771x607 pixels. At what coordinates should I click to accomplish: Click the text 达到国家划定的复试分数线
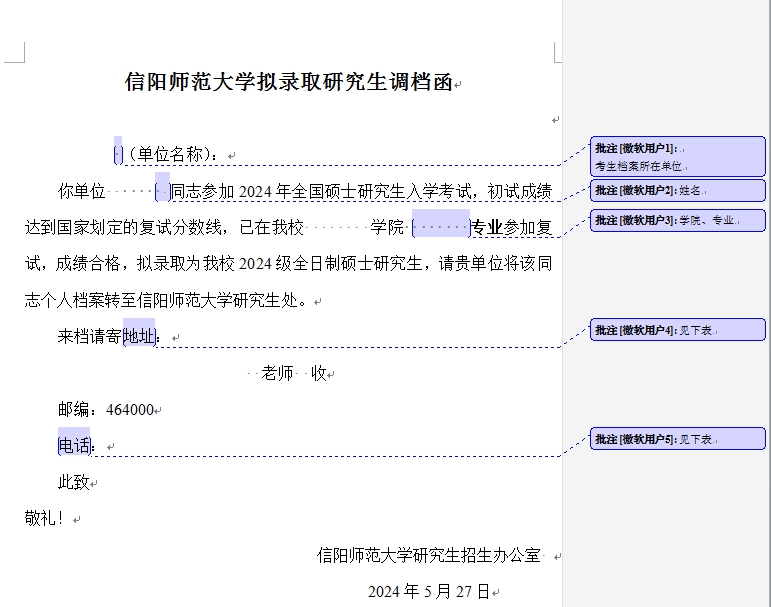point(123,227)
